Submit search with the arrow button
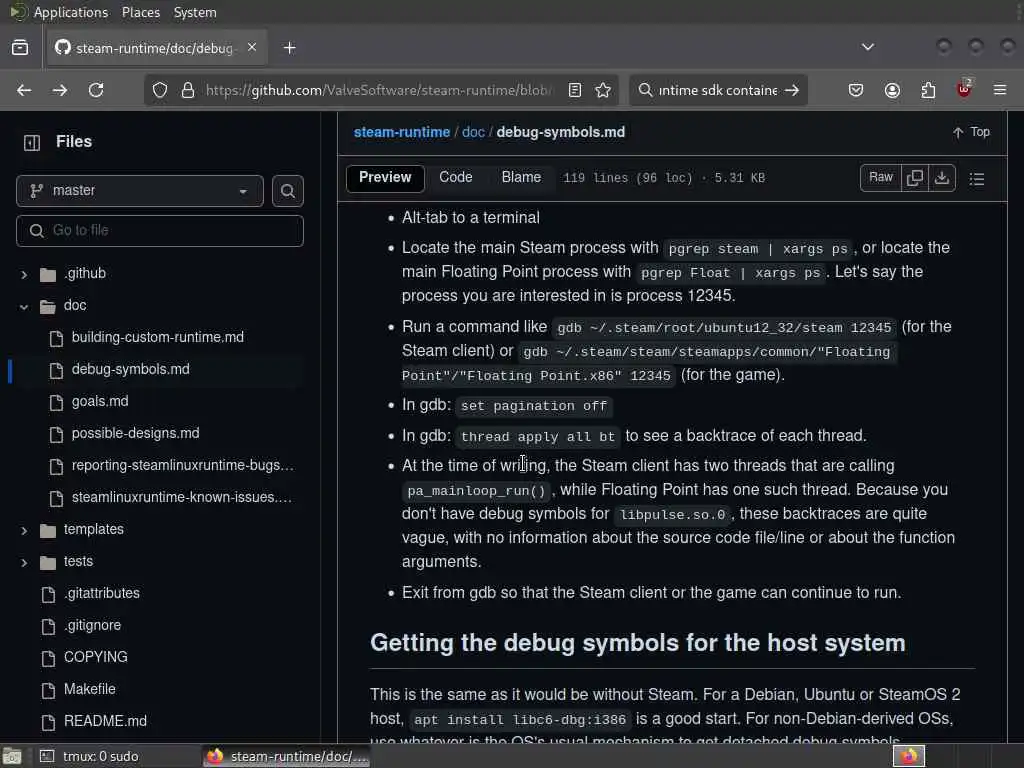This screenshot has width=1024, height=768. (x=792, y=90)
